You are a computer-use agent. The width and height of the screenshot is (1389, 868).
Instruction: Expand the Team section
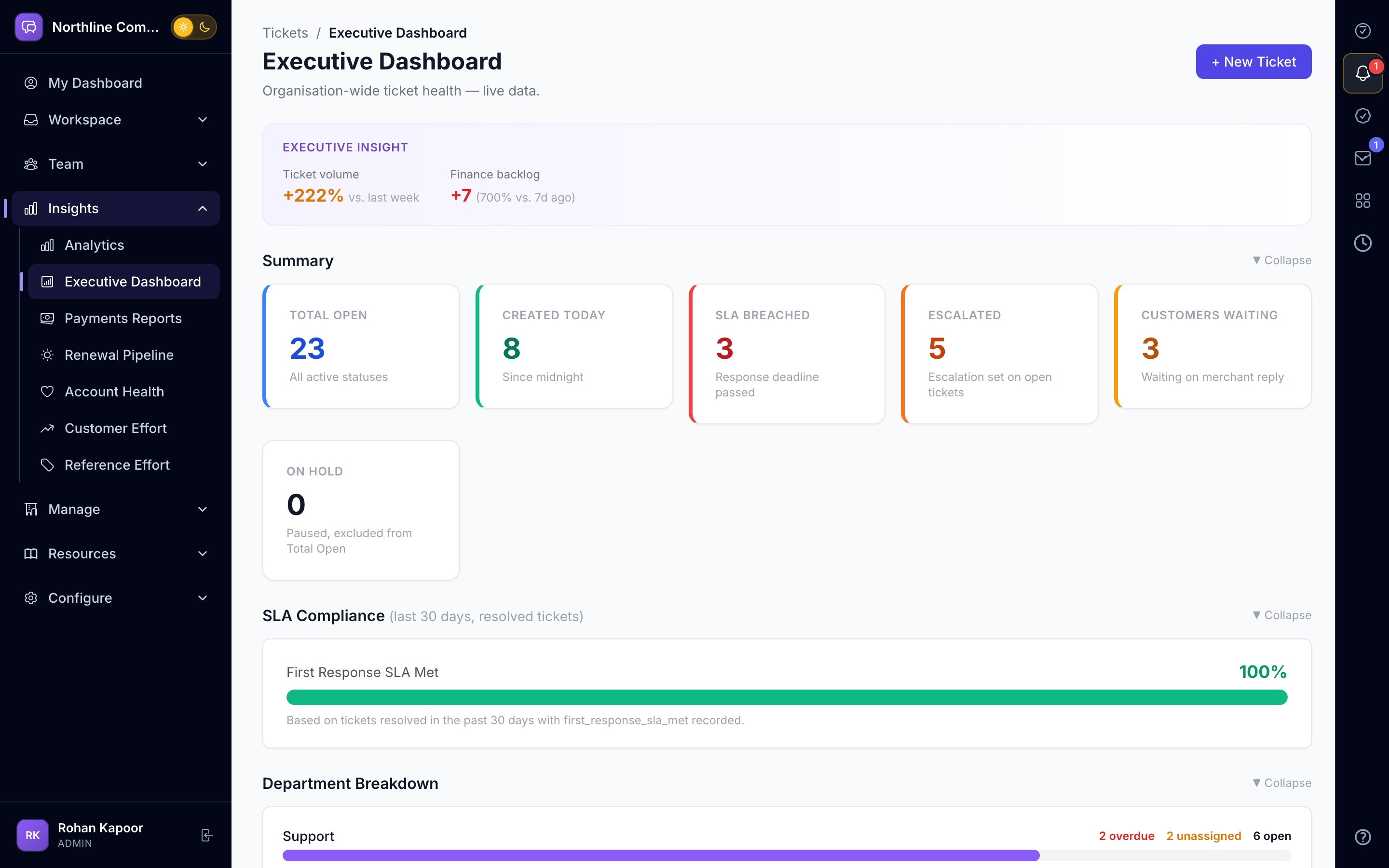pos(115,164)
